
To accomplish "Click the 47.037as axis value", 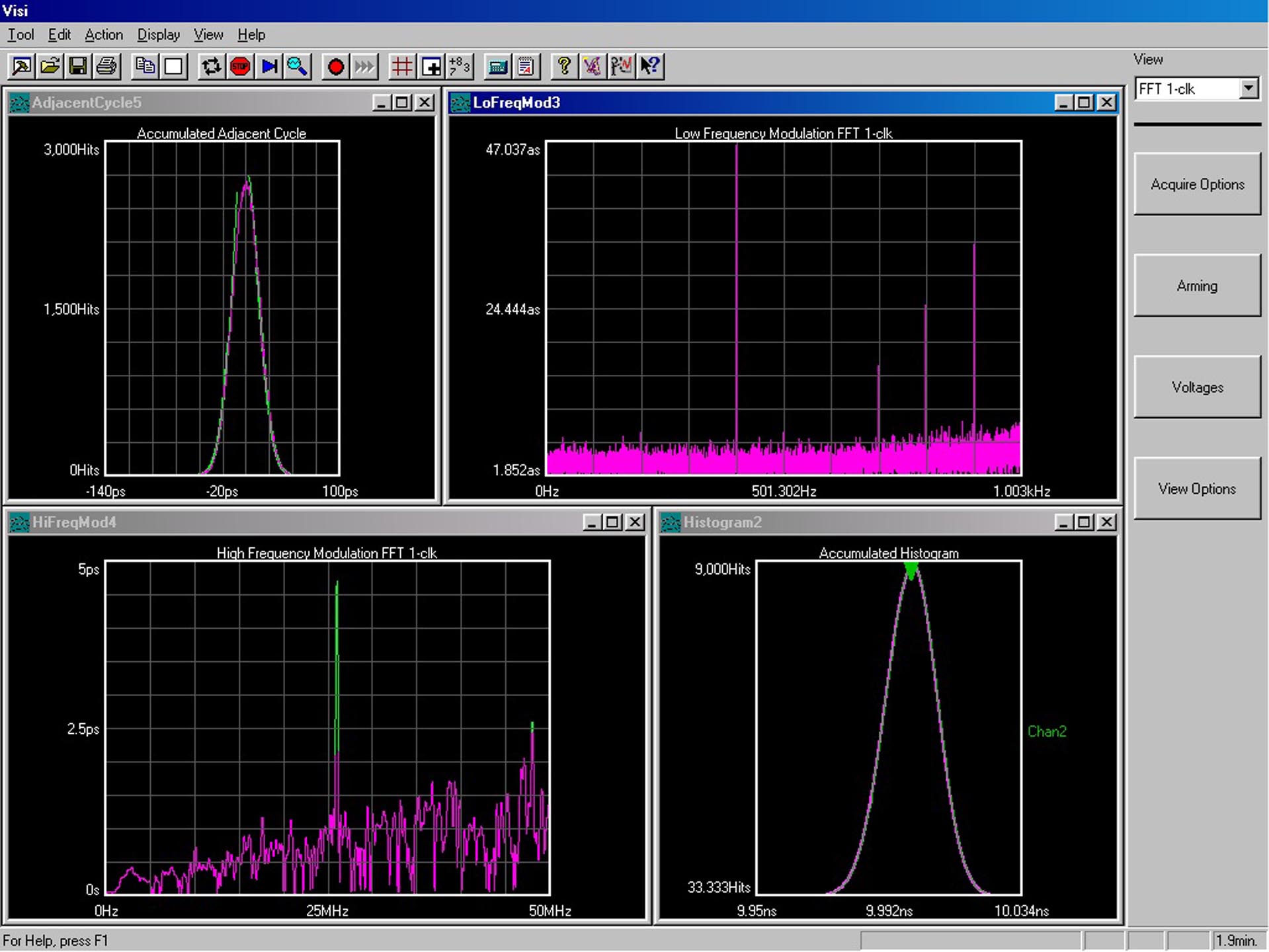I will (512, 149).
